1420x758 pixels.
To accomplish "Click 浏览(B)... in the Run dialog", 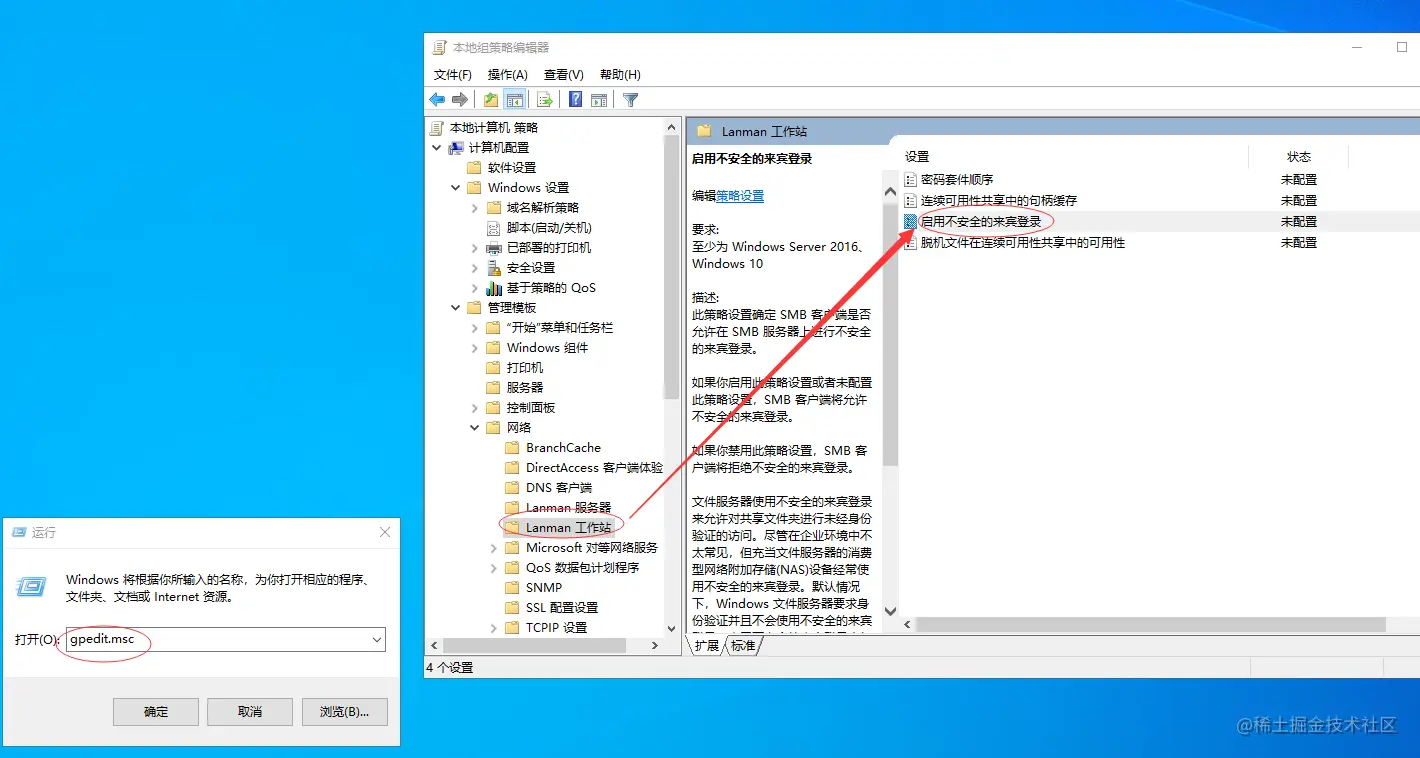I will (344, 712).
